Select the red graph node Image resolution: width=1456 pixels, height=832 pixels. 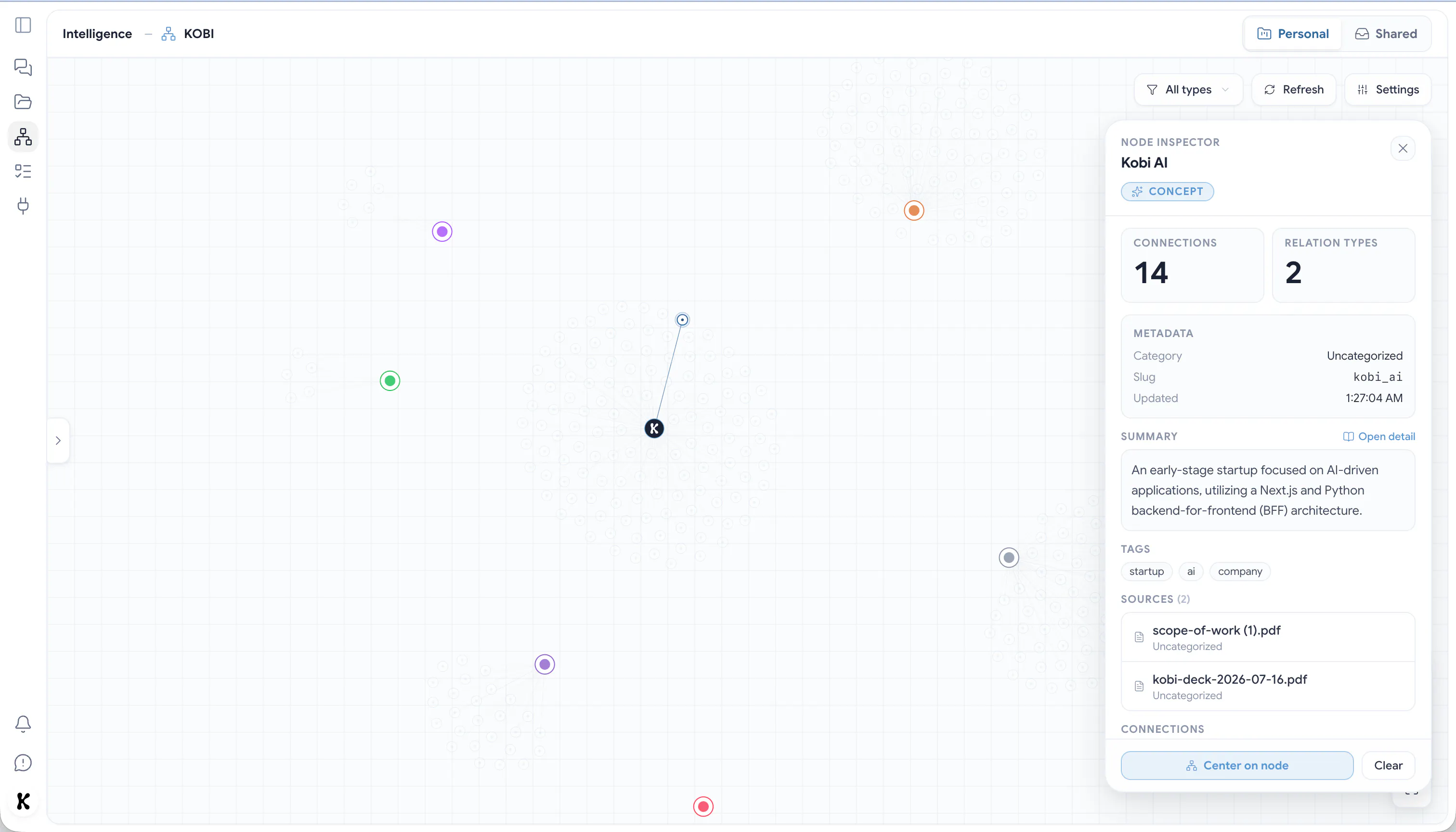coord(703,806)
